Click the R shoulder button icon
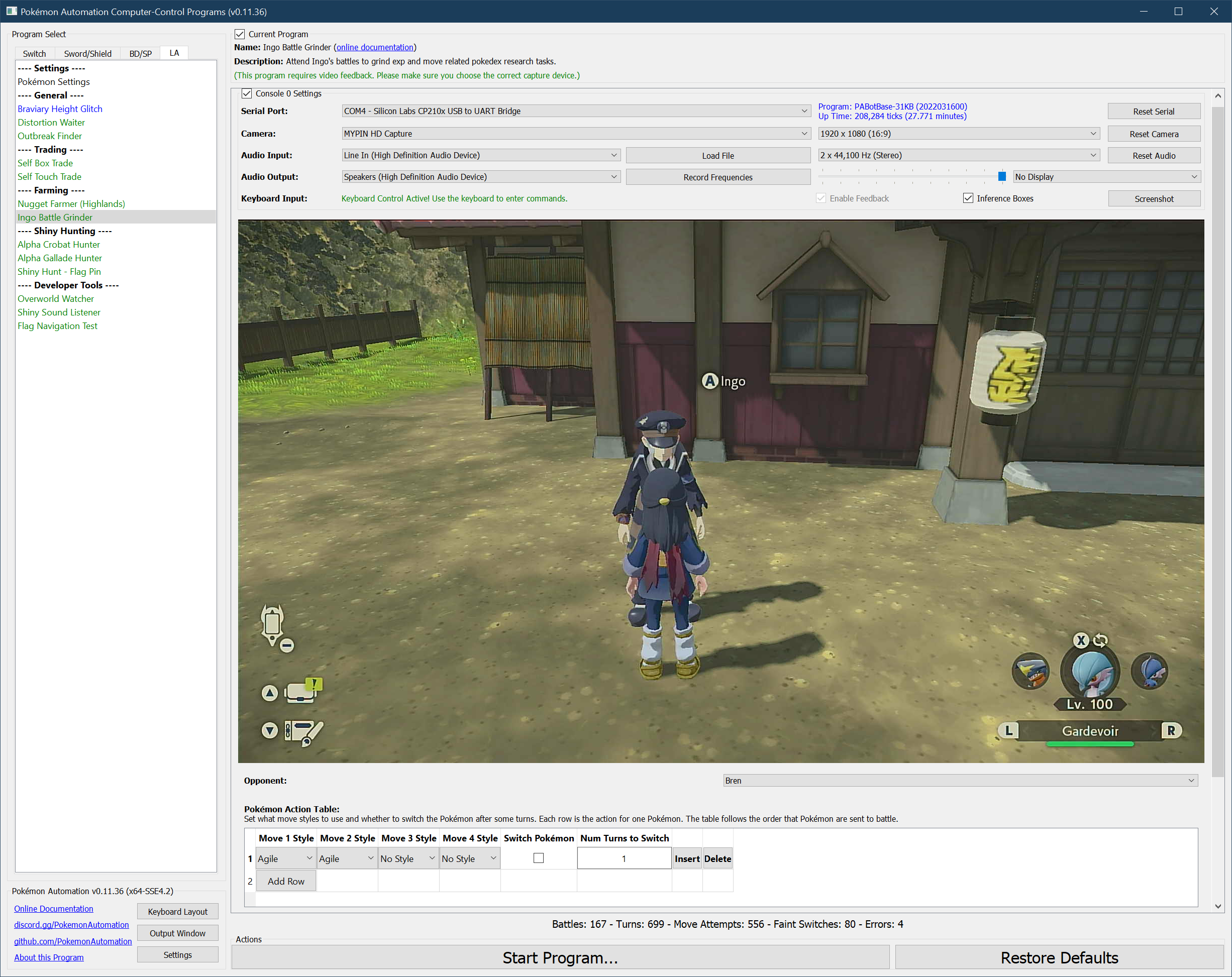Screen dimensions: 1232x977 [1171, 730]
